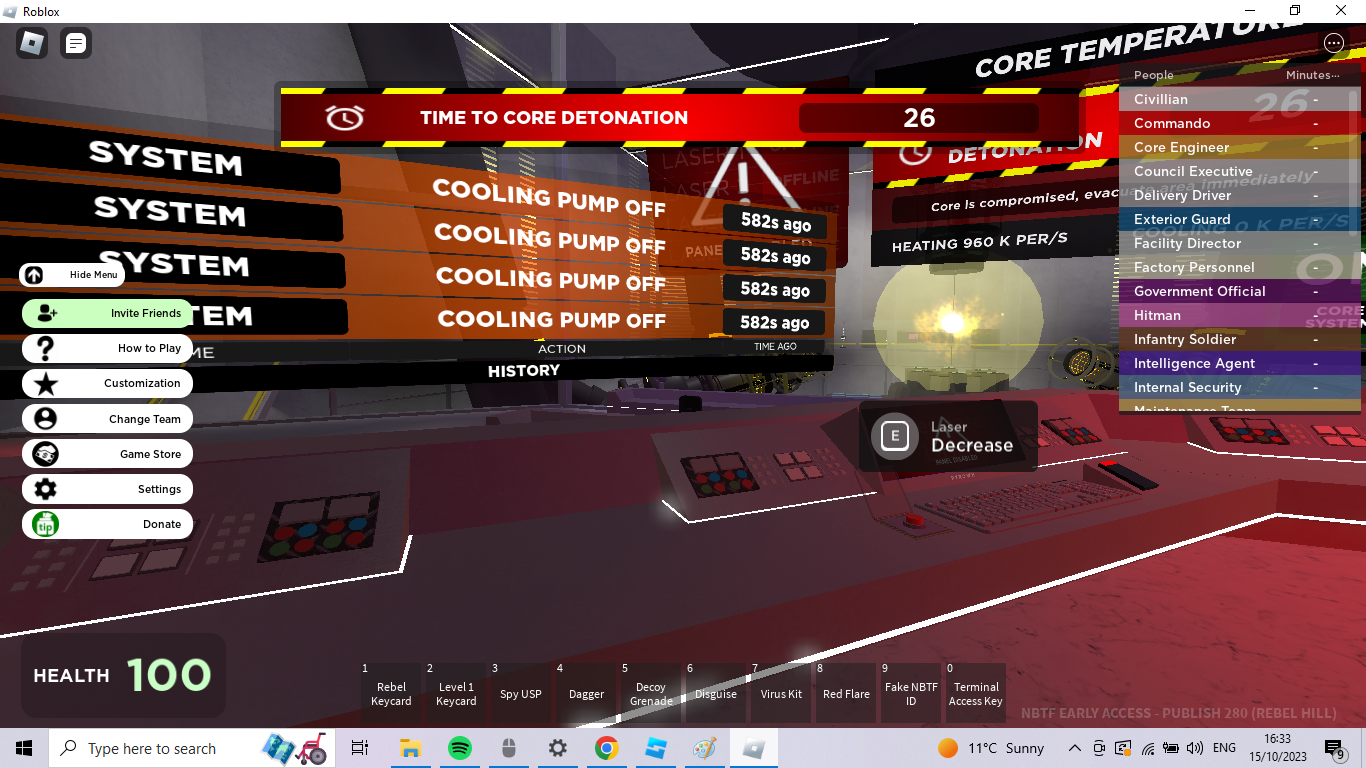Open the mouse app on taskbar
Screen dimensions: 1366x768
tap(508, 748)
